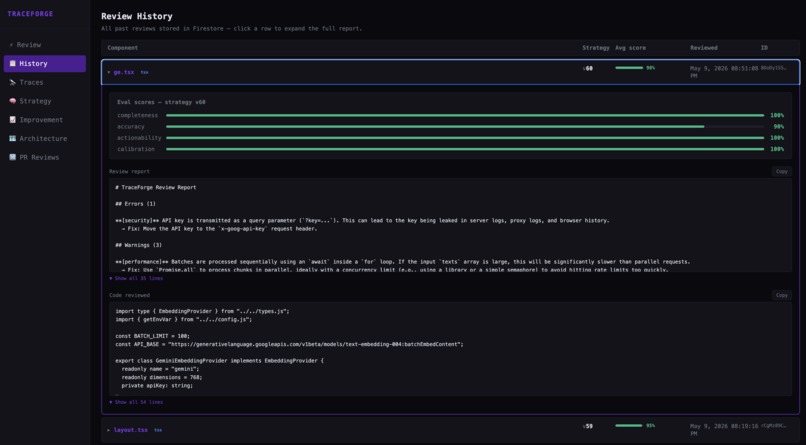Click the 98% average score bar for ge.tsx
806x445 pixels.
pos(629,68)
